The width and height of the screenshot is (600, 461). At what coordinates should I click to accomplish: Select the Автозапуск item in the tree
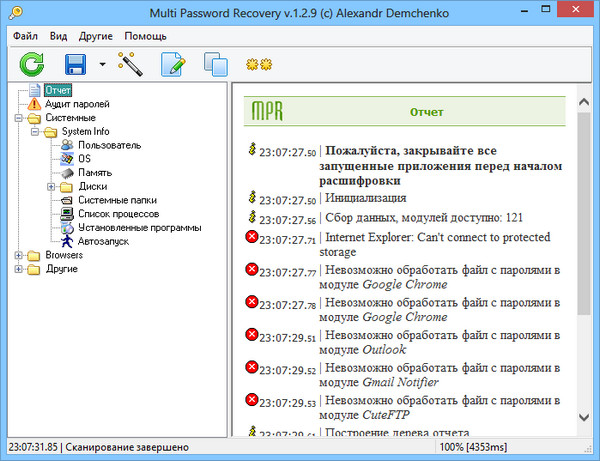103,241
